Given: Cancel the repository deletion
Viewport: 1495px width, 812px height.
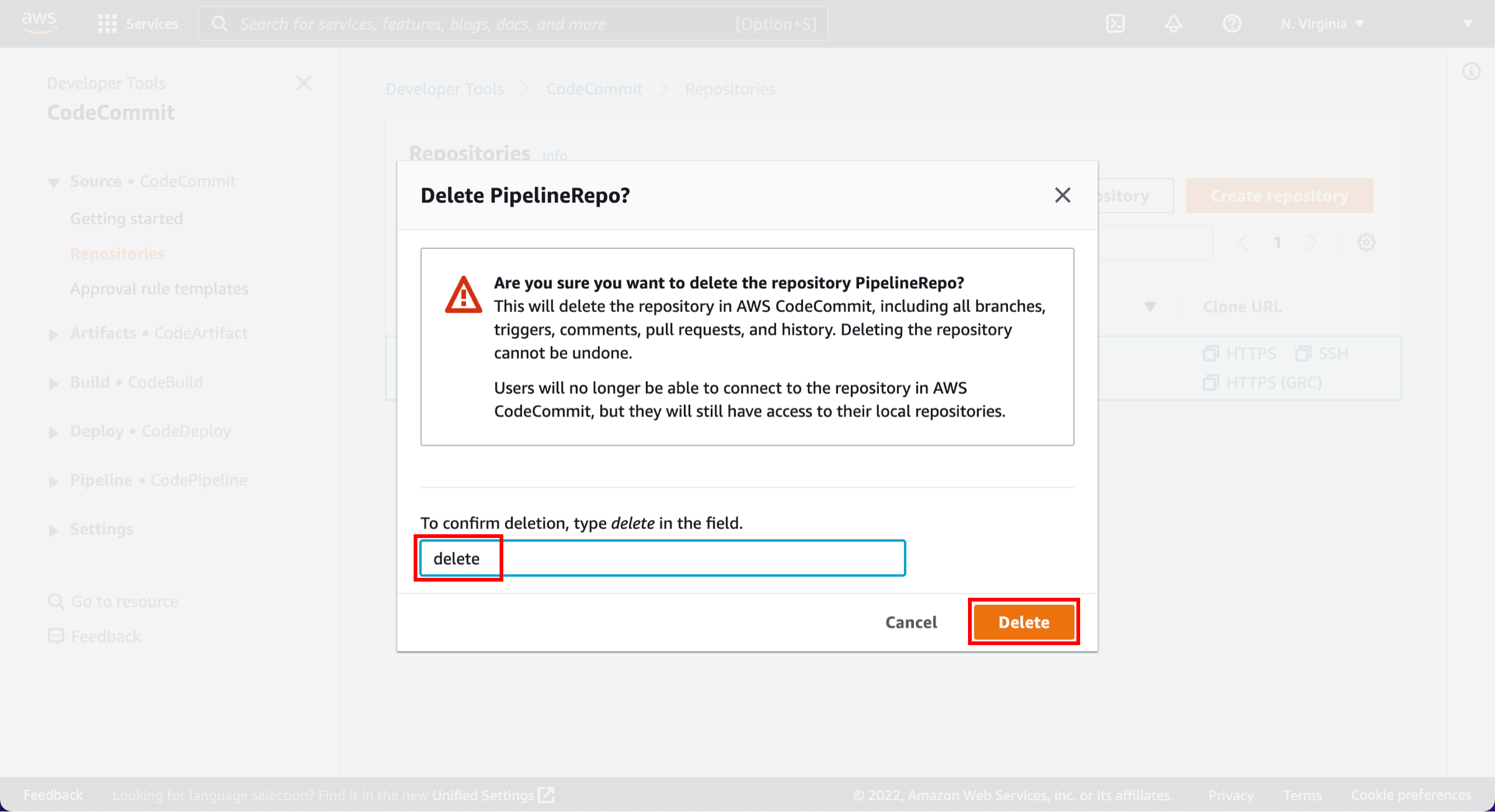Looking at the screenshot, I should click(911, 622).
